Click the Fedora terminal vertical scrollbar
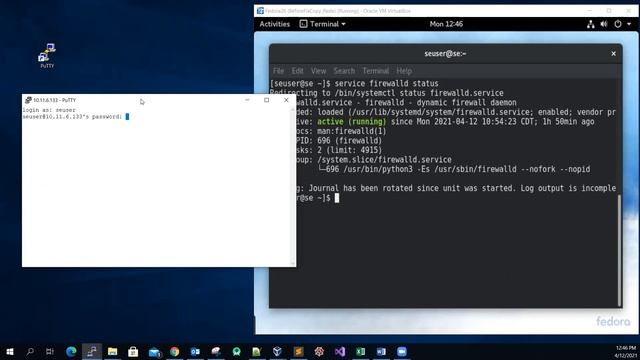This screenshot has width=640, height=360. 619,251
